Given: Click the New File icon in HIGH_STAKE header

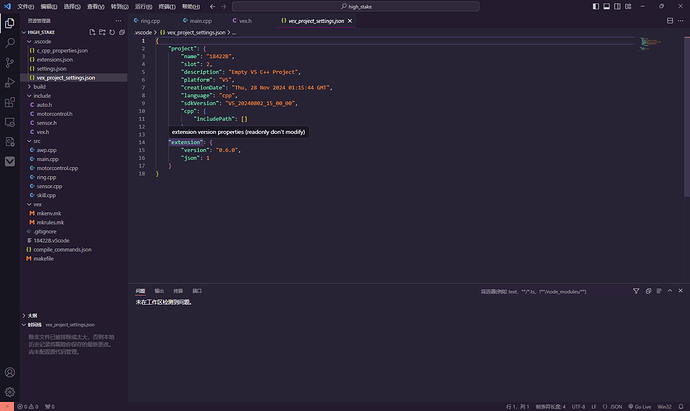Looking at the screenshot, I should pos(92,32).
